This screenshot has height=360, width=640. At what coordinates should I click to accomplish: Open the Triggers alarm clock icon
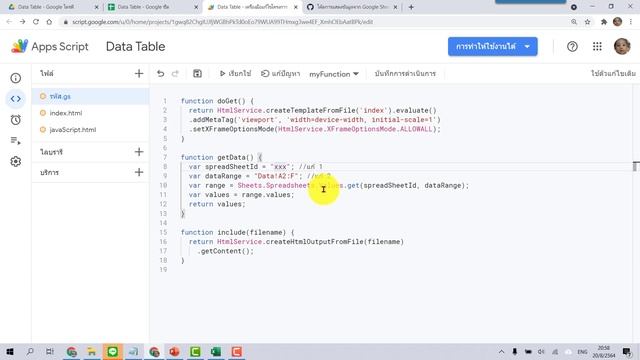point(16,120)
